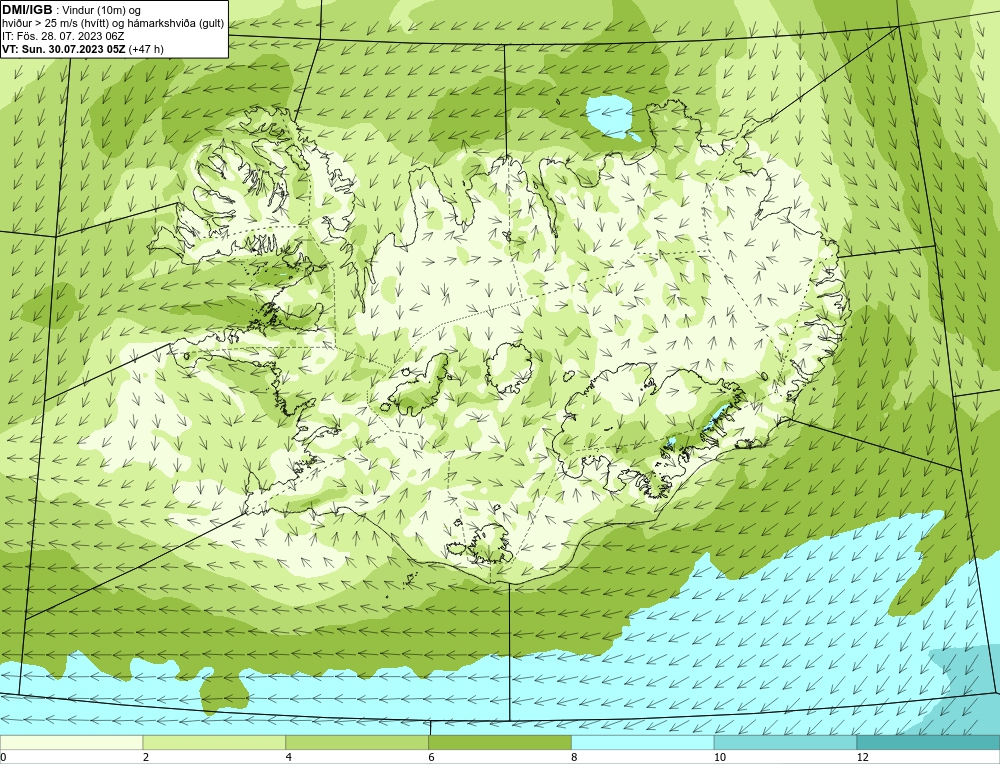This screenshot has width=1000, height=764.
Task: Click the 'IT: Fös. 28. 07. 2023 06Z' line
Action: (62, 36)
